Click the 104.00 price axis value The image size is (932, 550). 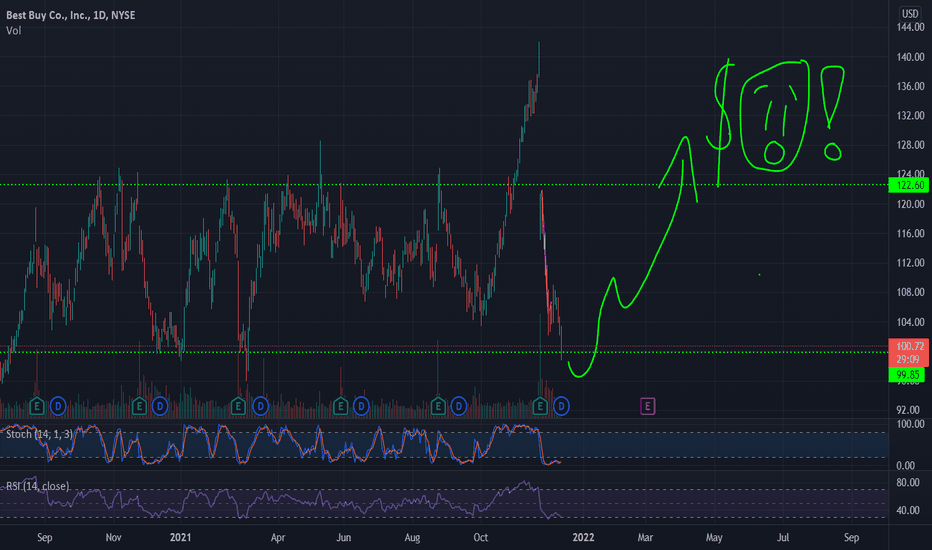point(910,322)
